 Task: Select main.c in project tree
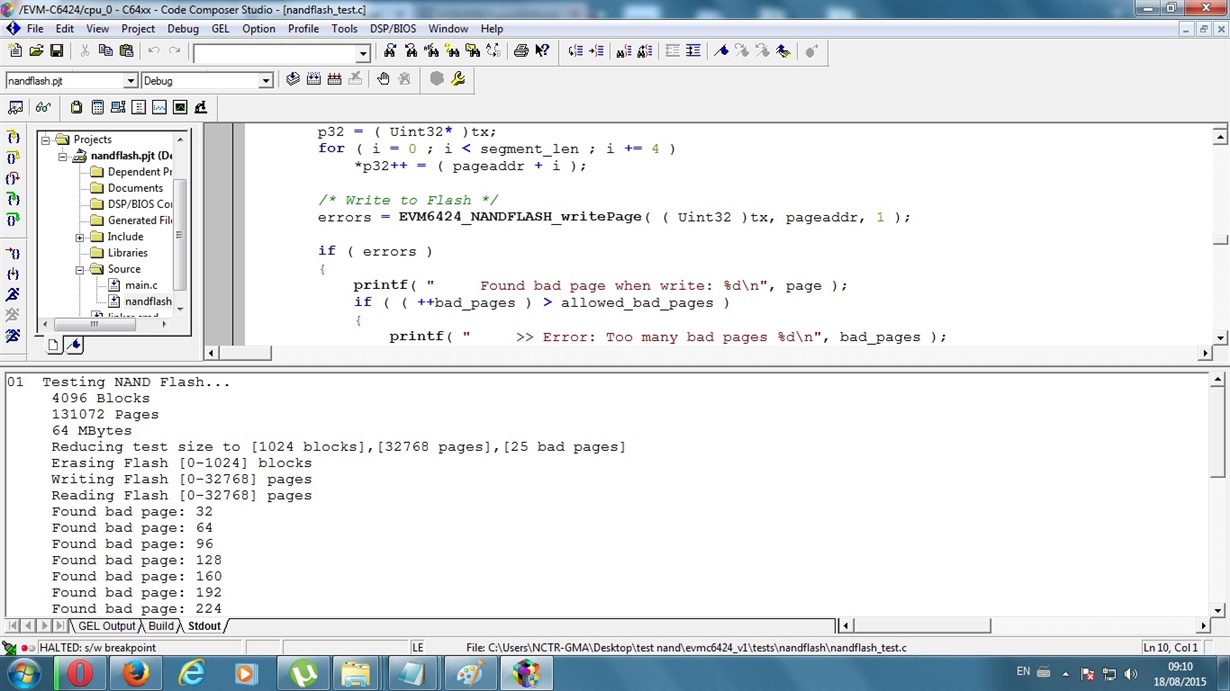tap(141, 285)
